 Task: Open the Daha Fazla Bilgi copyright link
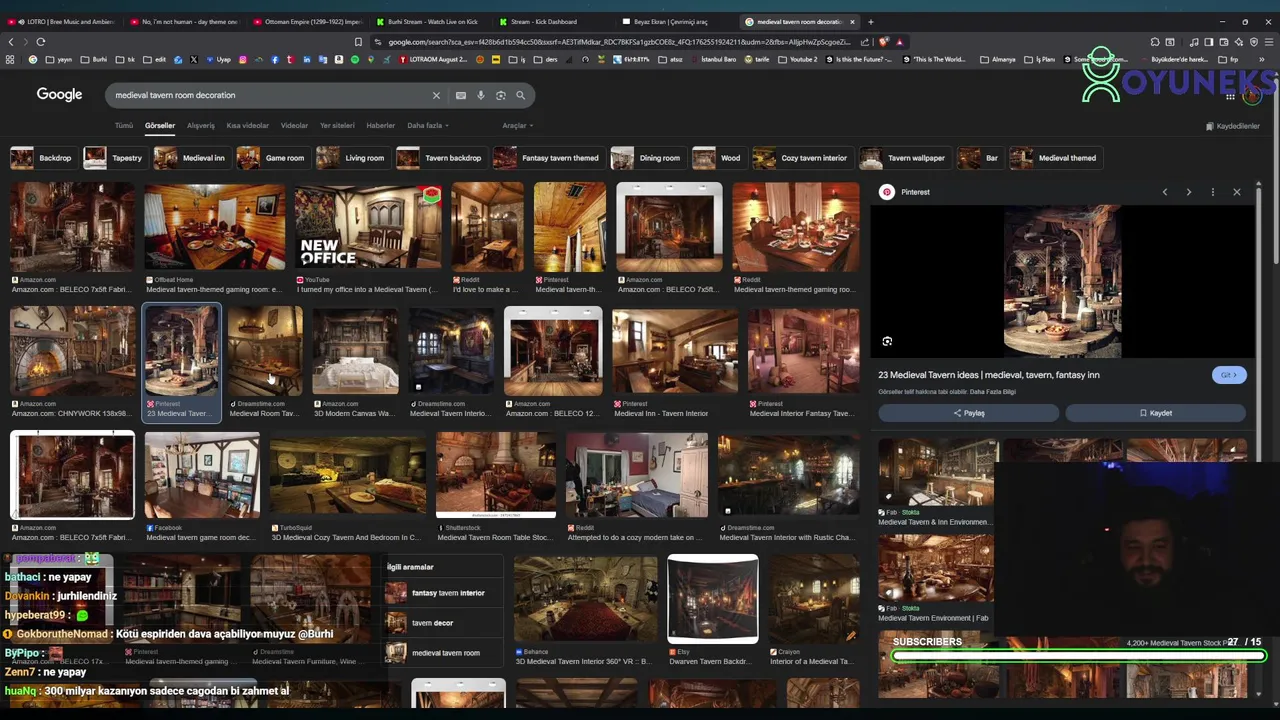tap(992, 392)
